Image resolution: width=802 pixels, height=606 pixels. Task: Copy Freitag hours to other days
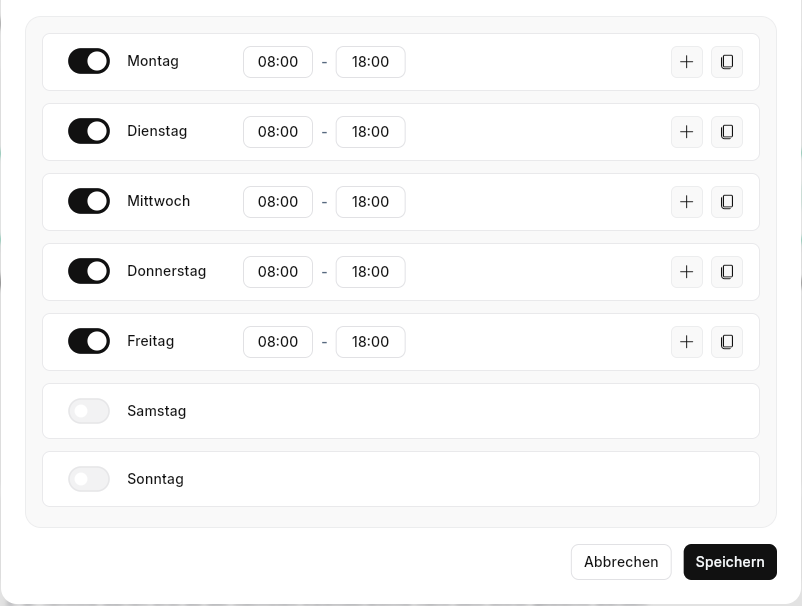727,342
